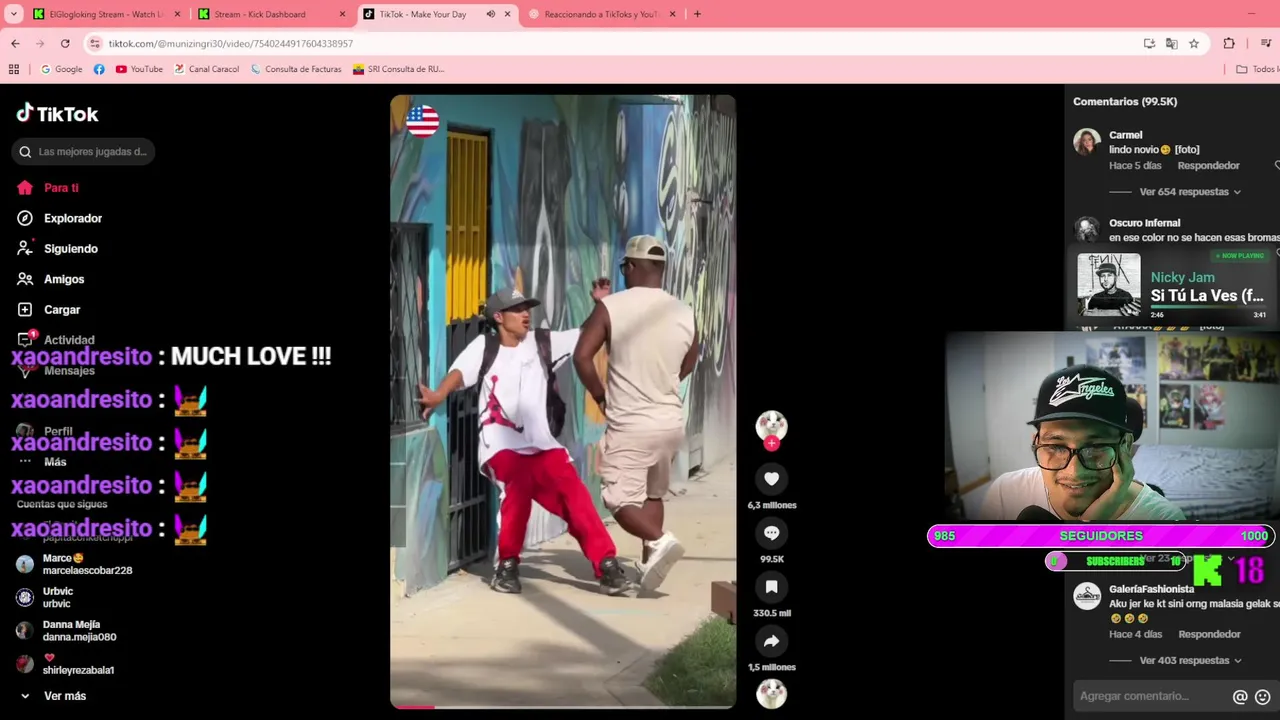Click install app icon in address bar
The width and height of the screenshot is (1280, 720).
[1149, 44]
